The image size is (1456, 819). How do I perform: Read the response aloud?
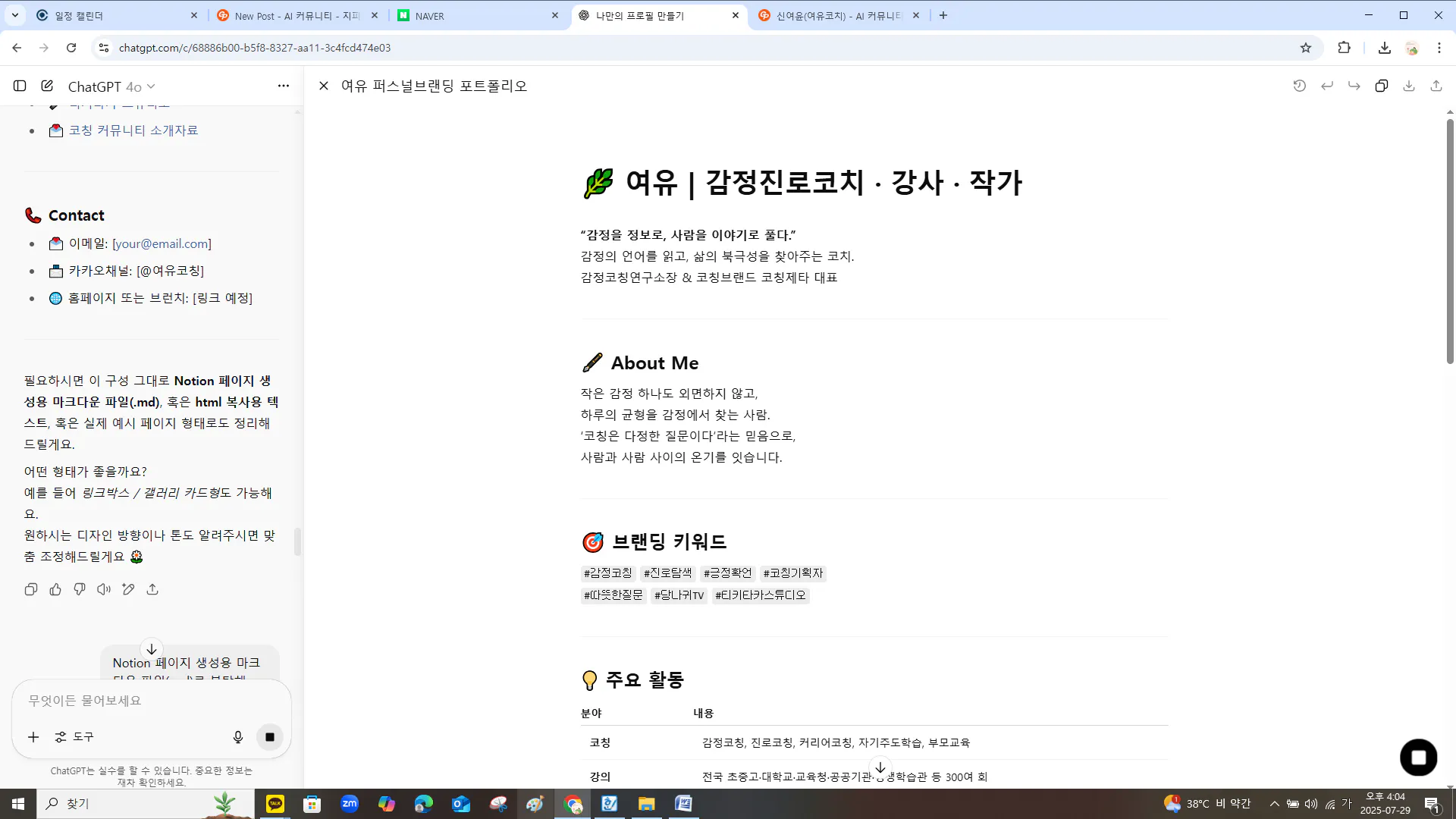click(x=103, y=589)
